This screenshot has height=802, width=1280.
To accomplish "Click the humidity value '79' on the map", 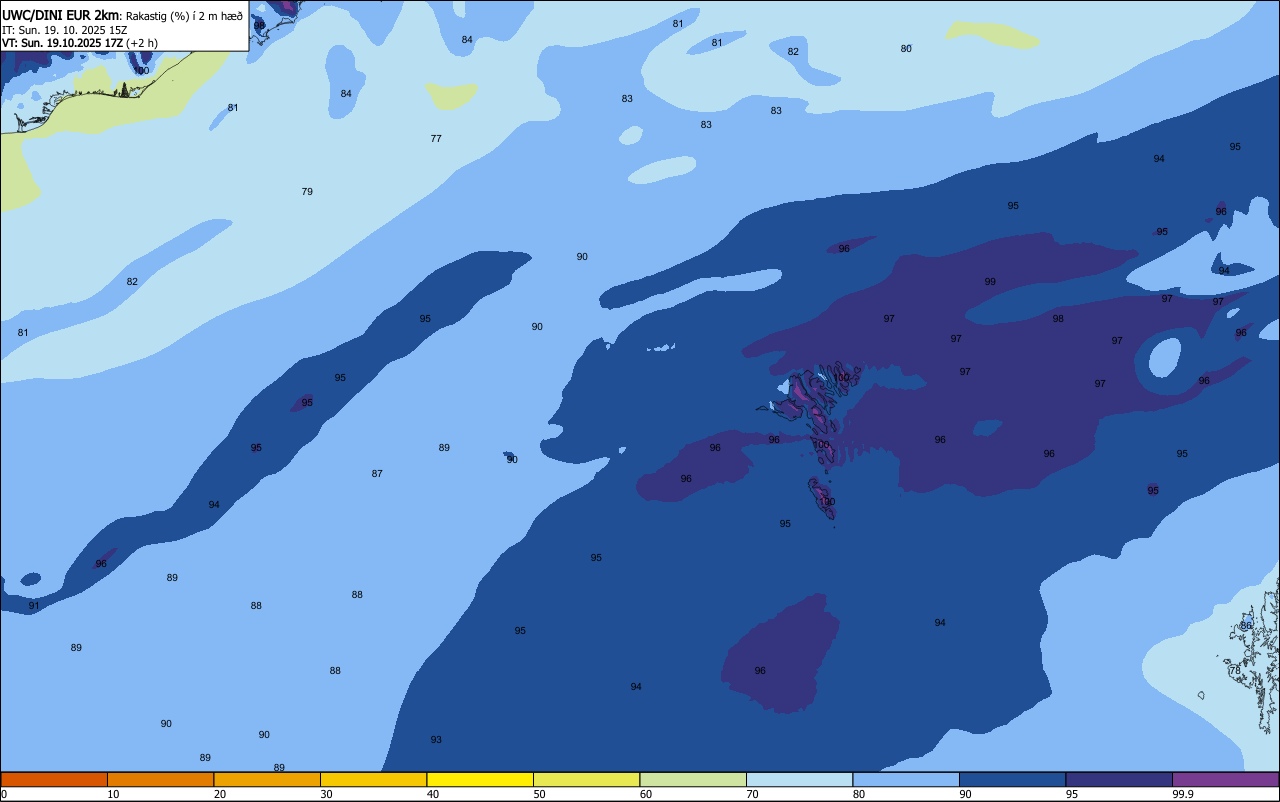I will coord(307,192).
